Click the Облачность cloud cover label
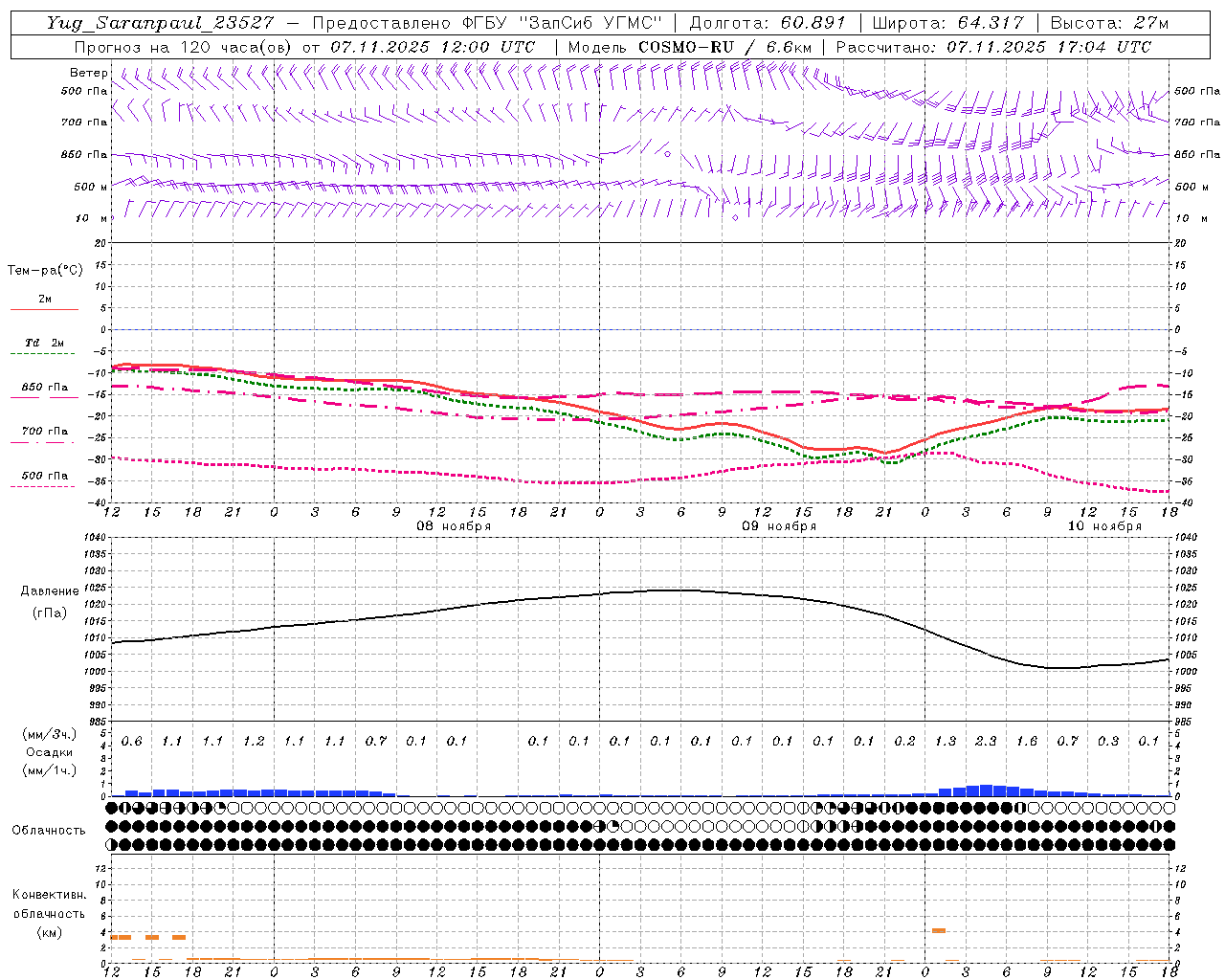 [x=49, y=831]
